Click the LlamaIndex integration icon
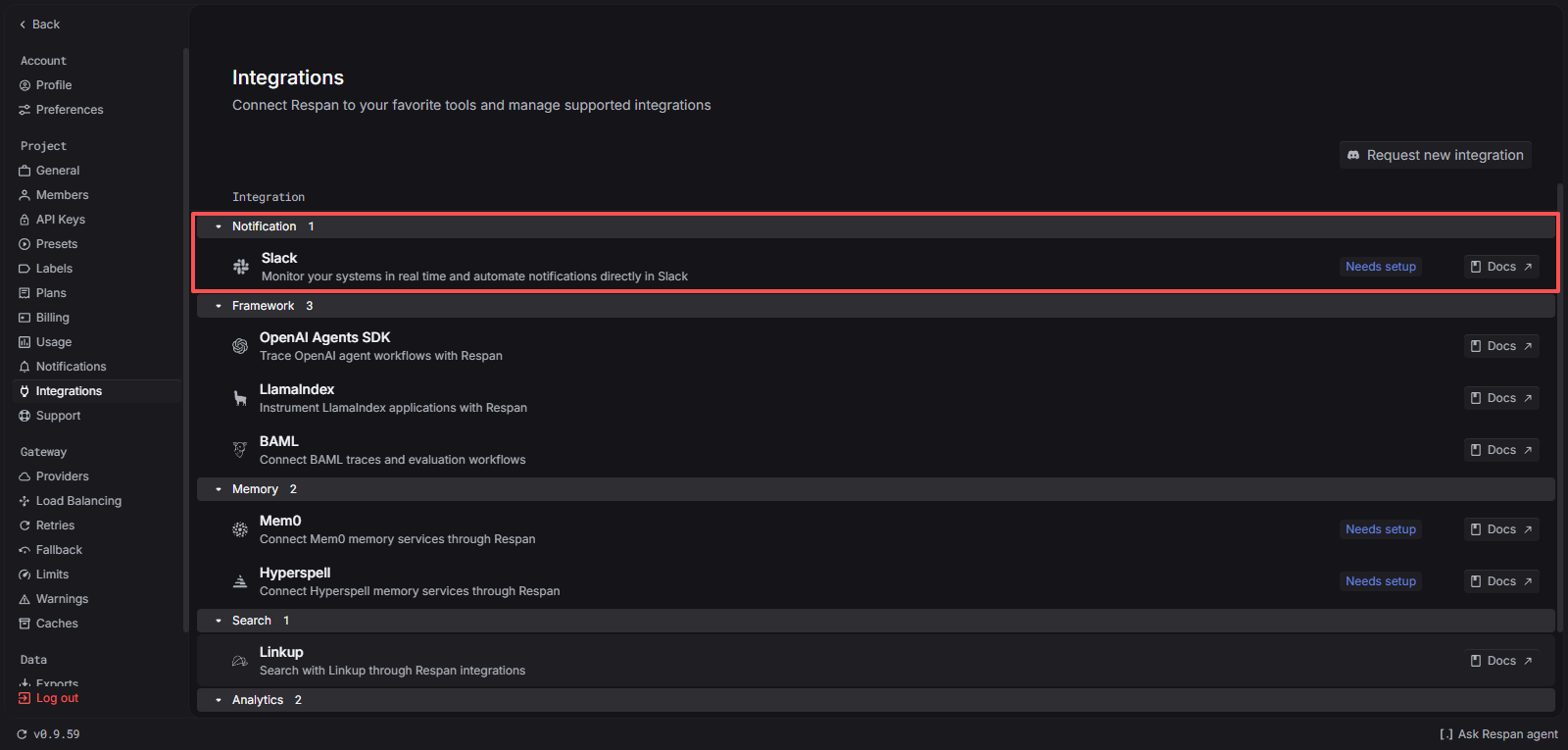Screen dimensions: 1568x750 pos(240,397)
